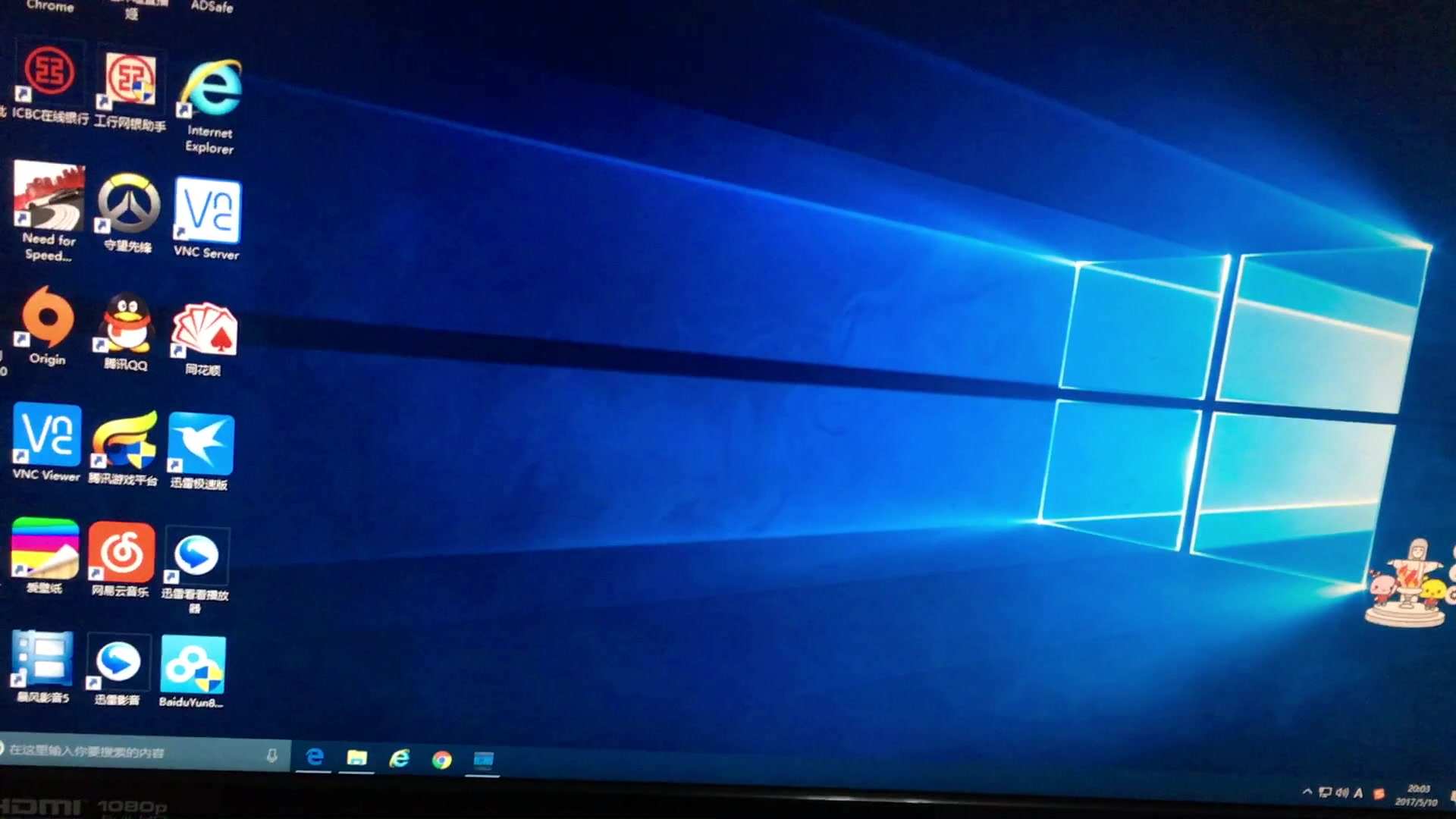Select the Need for Speed desktop icon

(49, 212)
